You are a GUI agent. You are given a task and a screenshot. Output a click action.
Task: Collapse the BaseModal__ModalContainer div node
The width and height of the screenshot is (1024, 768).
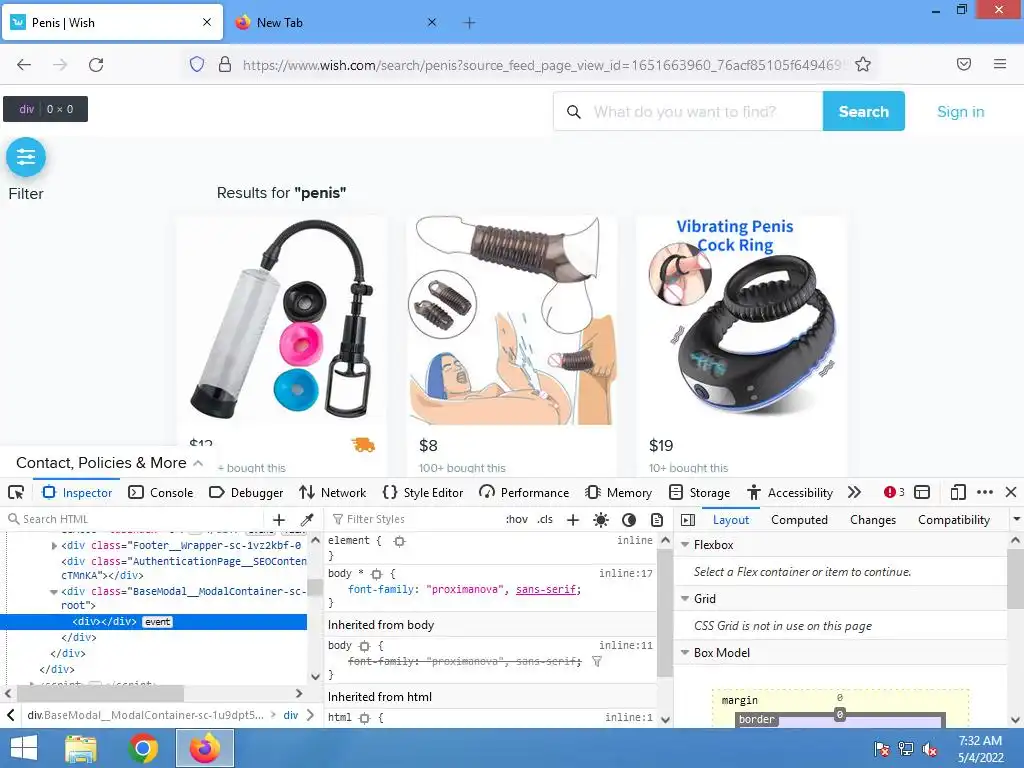tap(54, 592)
